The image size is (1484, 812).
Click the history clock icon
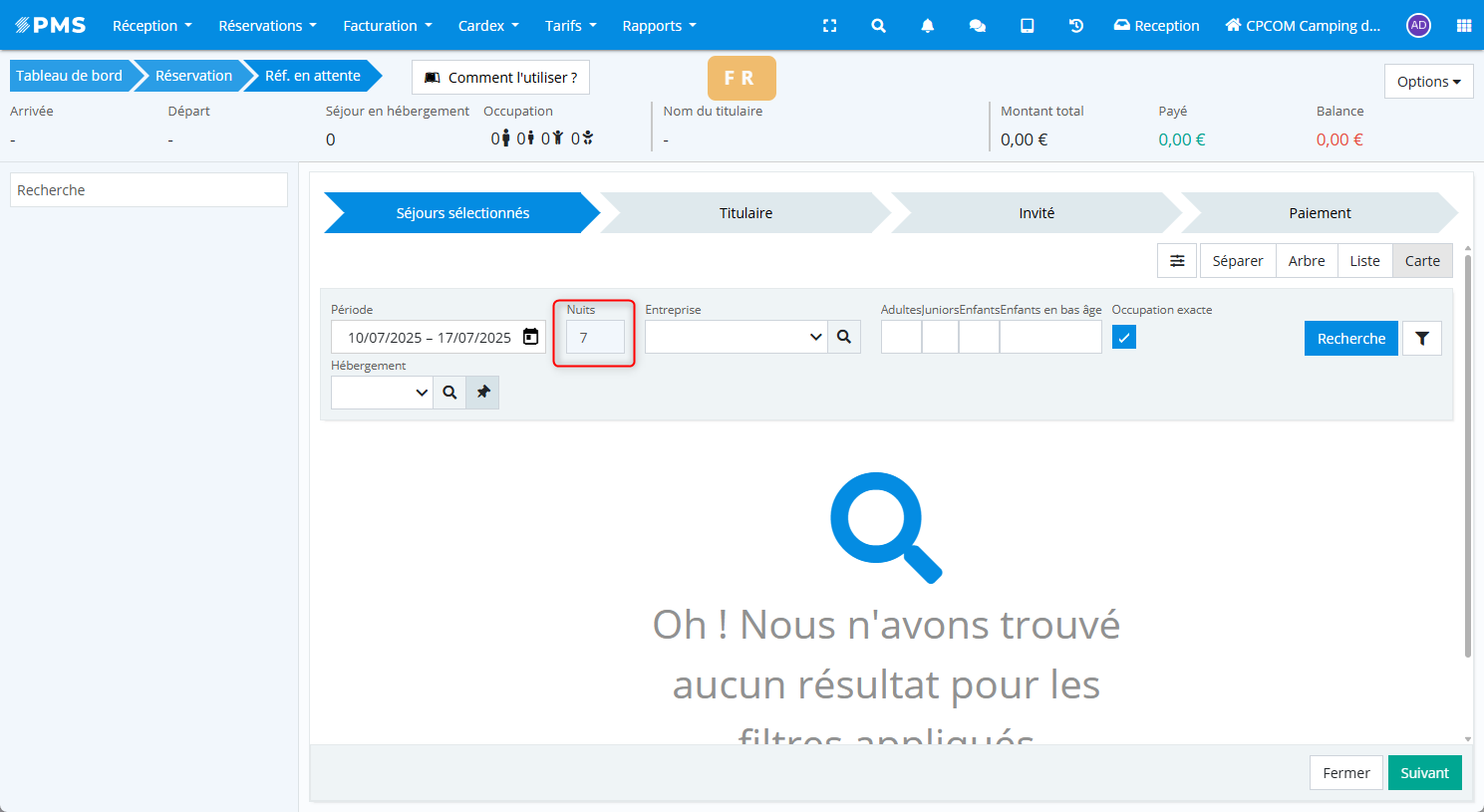click(1076, 26)
